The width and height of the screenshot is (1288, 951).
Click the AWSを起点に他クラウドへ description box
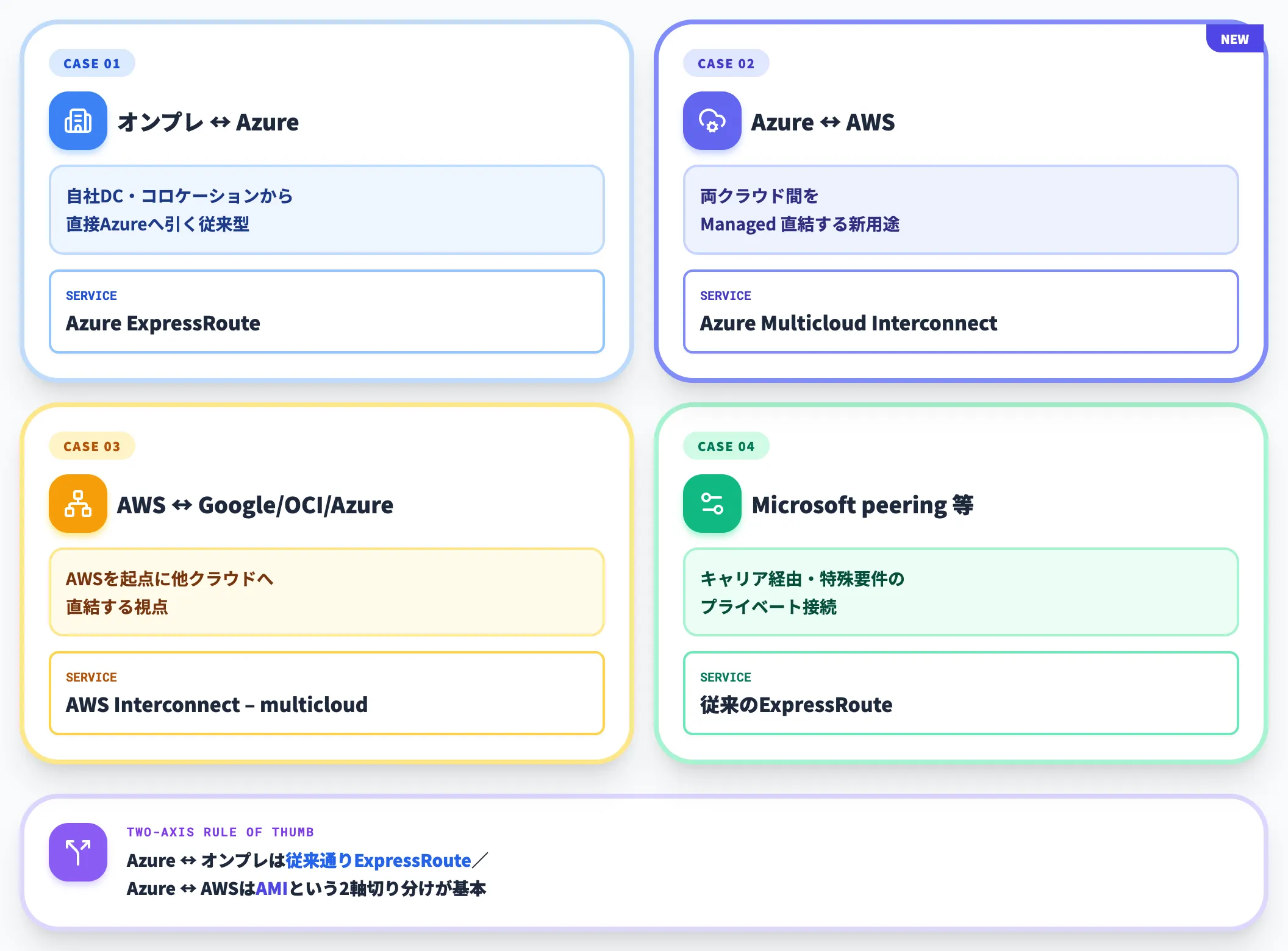tap(327, 592)
